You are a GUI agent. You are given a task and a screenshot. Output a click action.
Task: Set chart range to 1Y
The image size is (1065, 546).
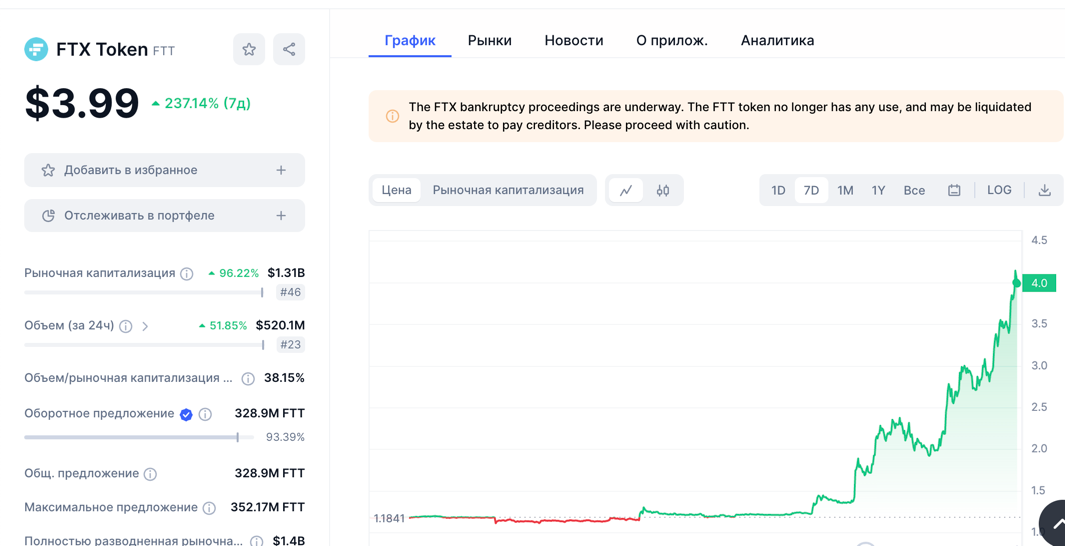pyautogui.click(x=878, y=190)
